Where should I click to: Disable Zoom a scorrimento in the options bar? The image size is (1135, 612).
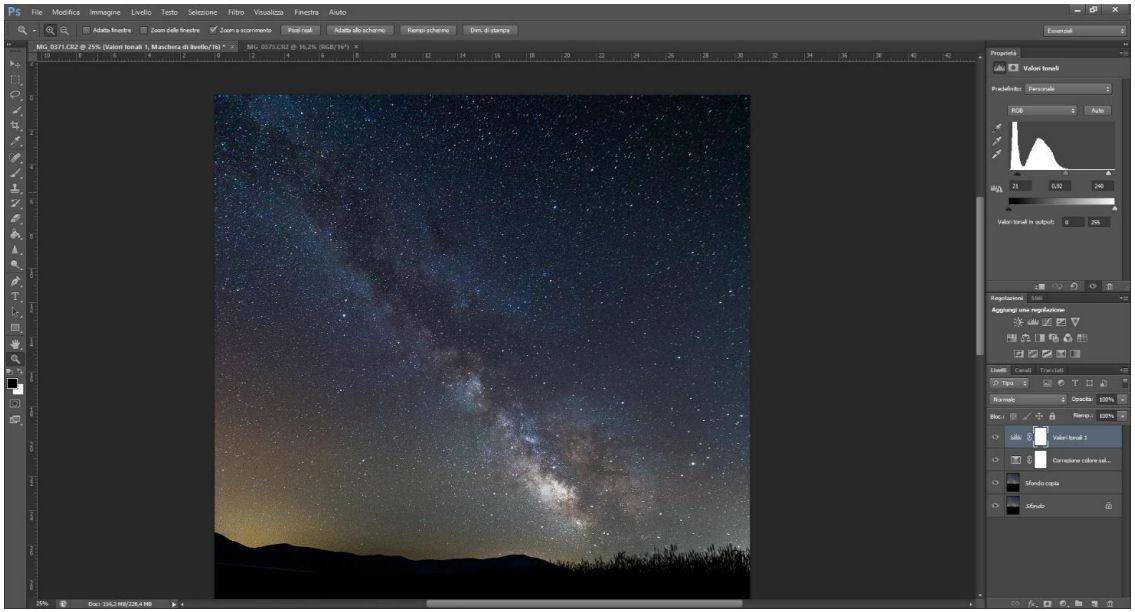click(214, 29)
